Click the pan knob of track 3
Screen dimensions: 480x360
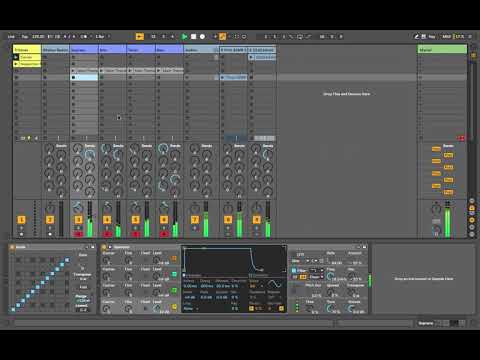click(78, 208)
